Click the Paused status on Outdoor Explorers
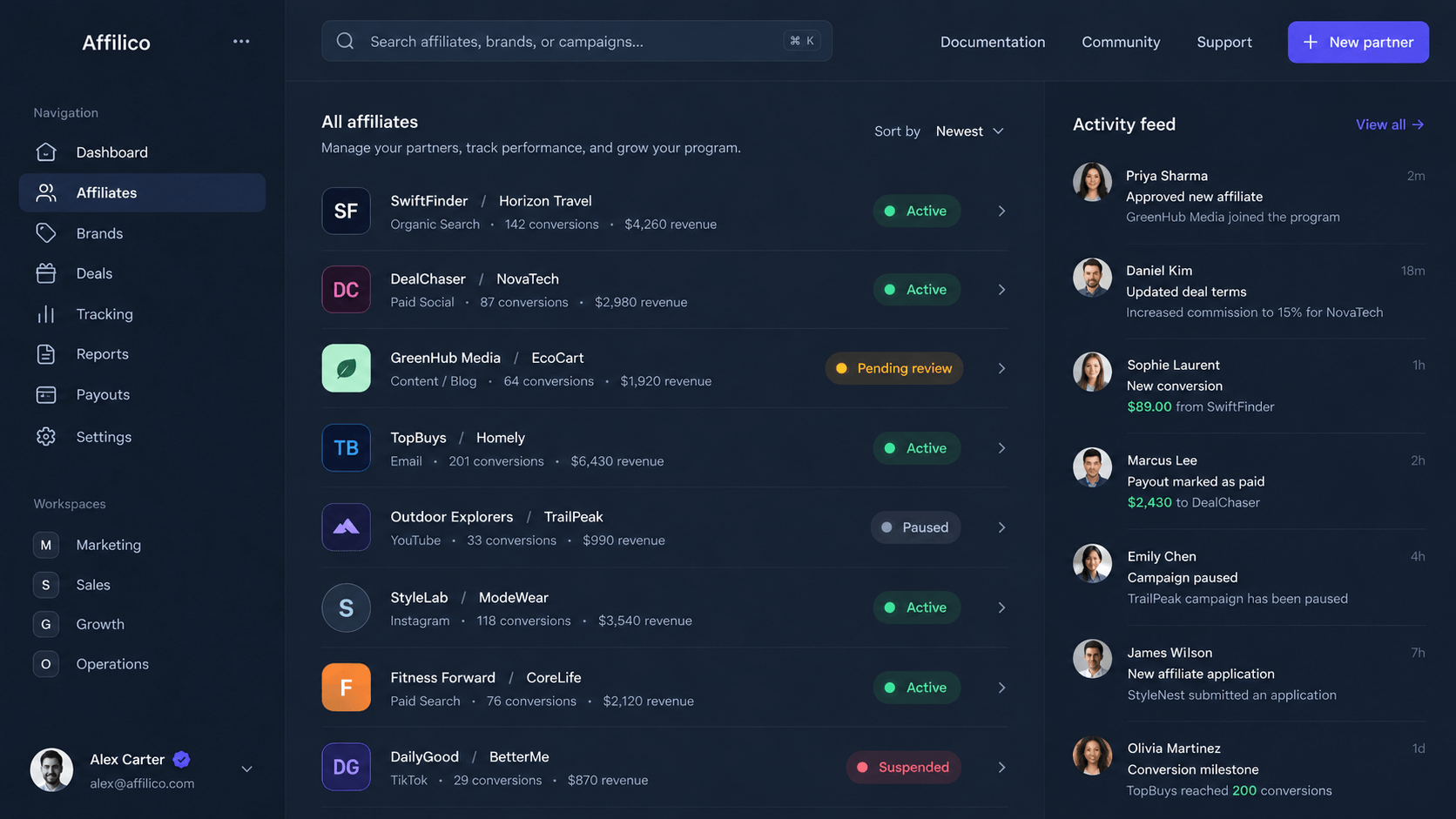Screen dimensions: 1456x819 (915, 527)
